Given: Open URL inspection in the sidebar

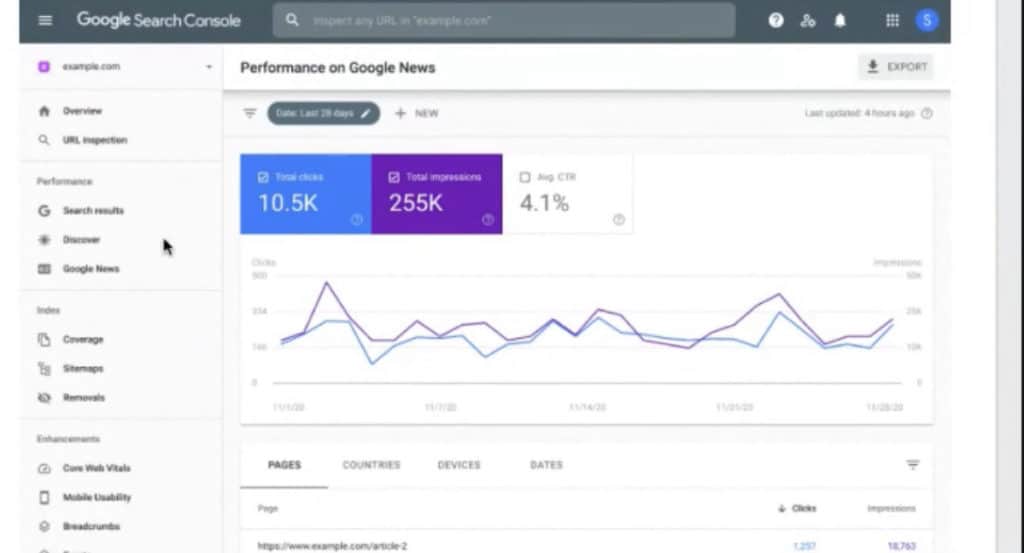Looking at the screenshot, I should 95,140.
